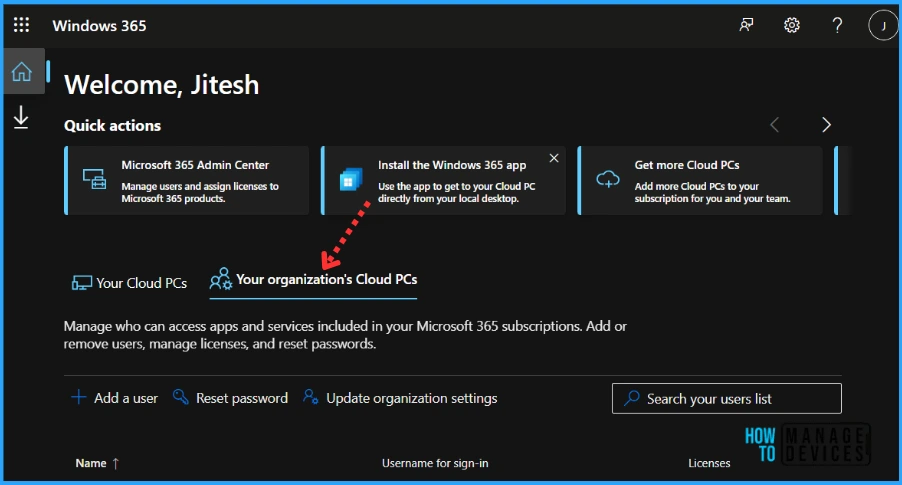Click the key icon beside Reset password
Image resolution: width=902 pixels, height=485 pixels.
[x=181, y=397]
